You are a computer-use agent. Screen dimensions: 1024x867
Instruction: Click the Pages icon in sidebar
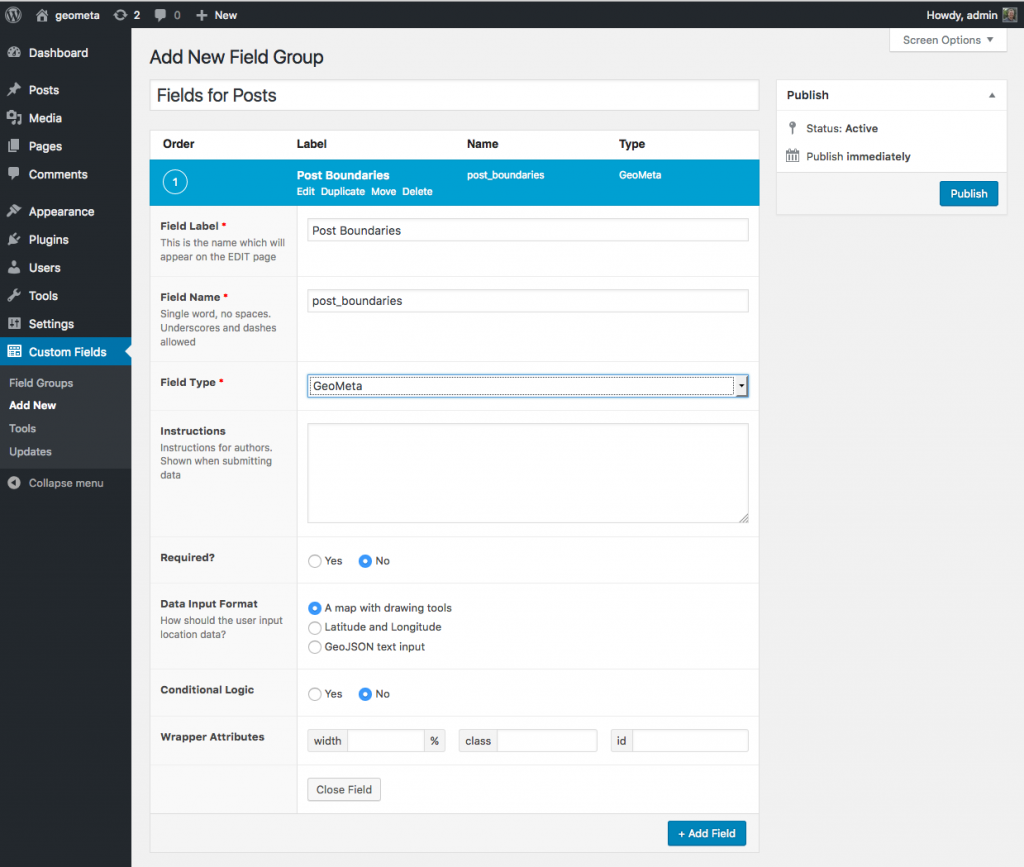14,146
